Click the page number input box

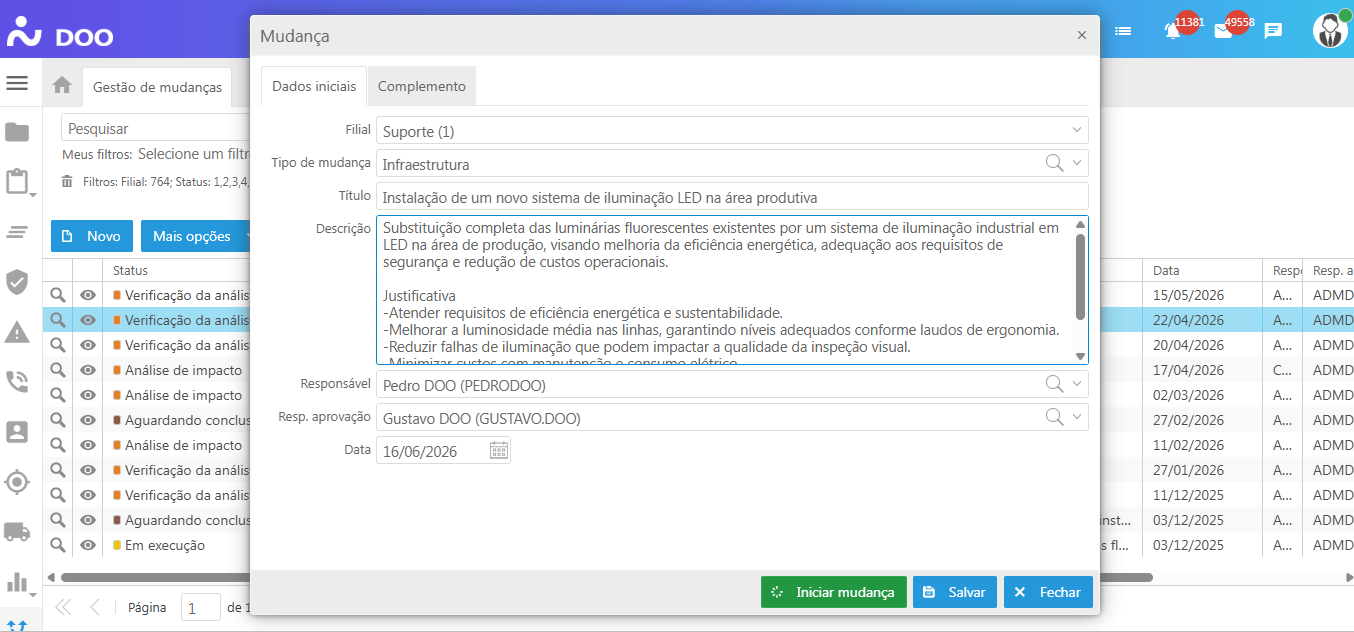[x=201, y=607]
